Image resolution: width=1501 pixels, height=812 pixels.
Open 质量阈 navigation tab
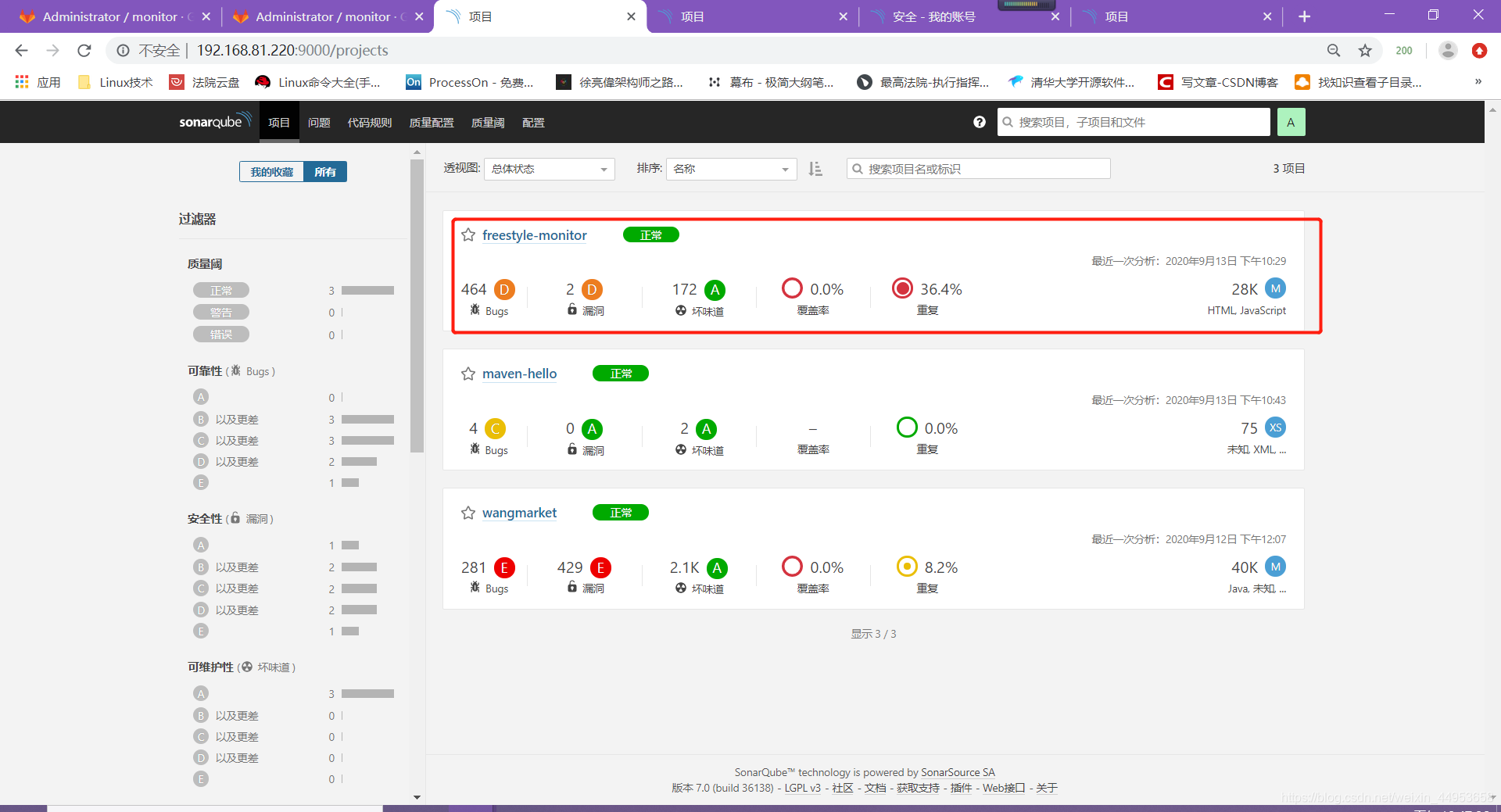click(x=488, y=123)
